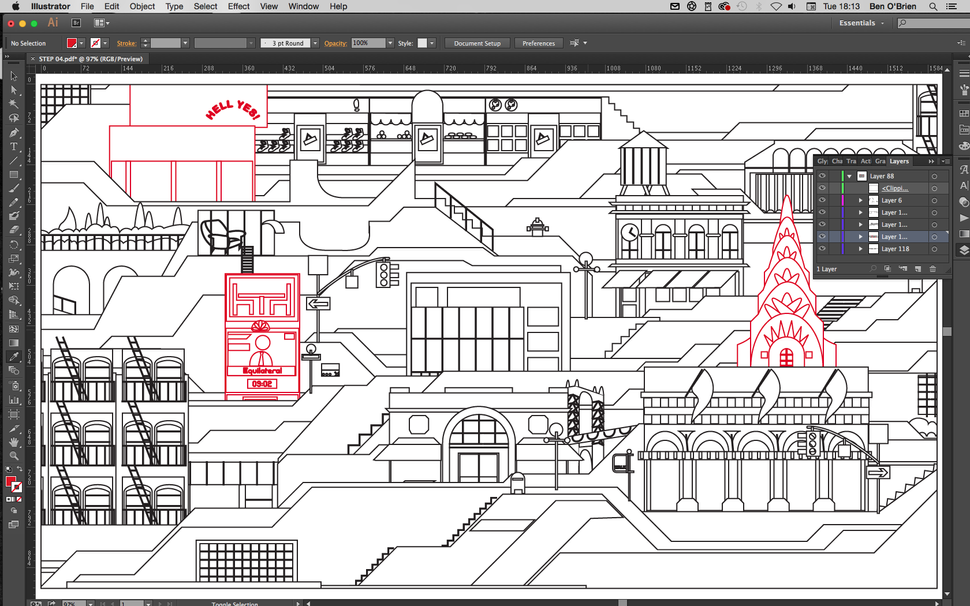Hide the clipping path sublayer

click(822, 187)
